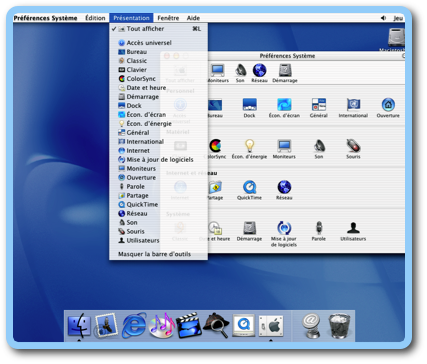This screenshot has height=364, width=427.
Task: Select Dock from the Présentation menu
Action: pyautogui.click(x=158, y=106)
